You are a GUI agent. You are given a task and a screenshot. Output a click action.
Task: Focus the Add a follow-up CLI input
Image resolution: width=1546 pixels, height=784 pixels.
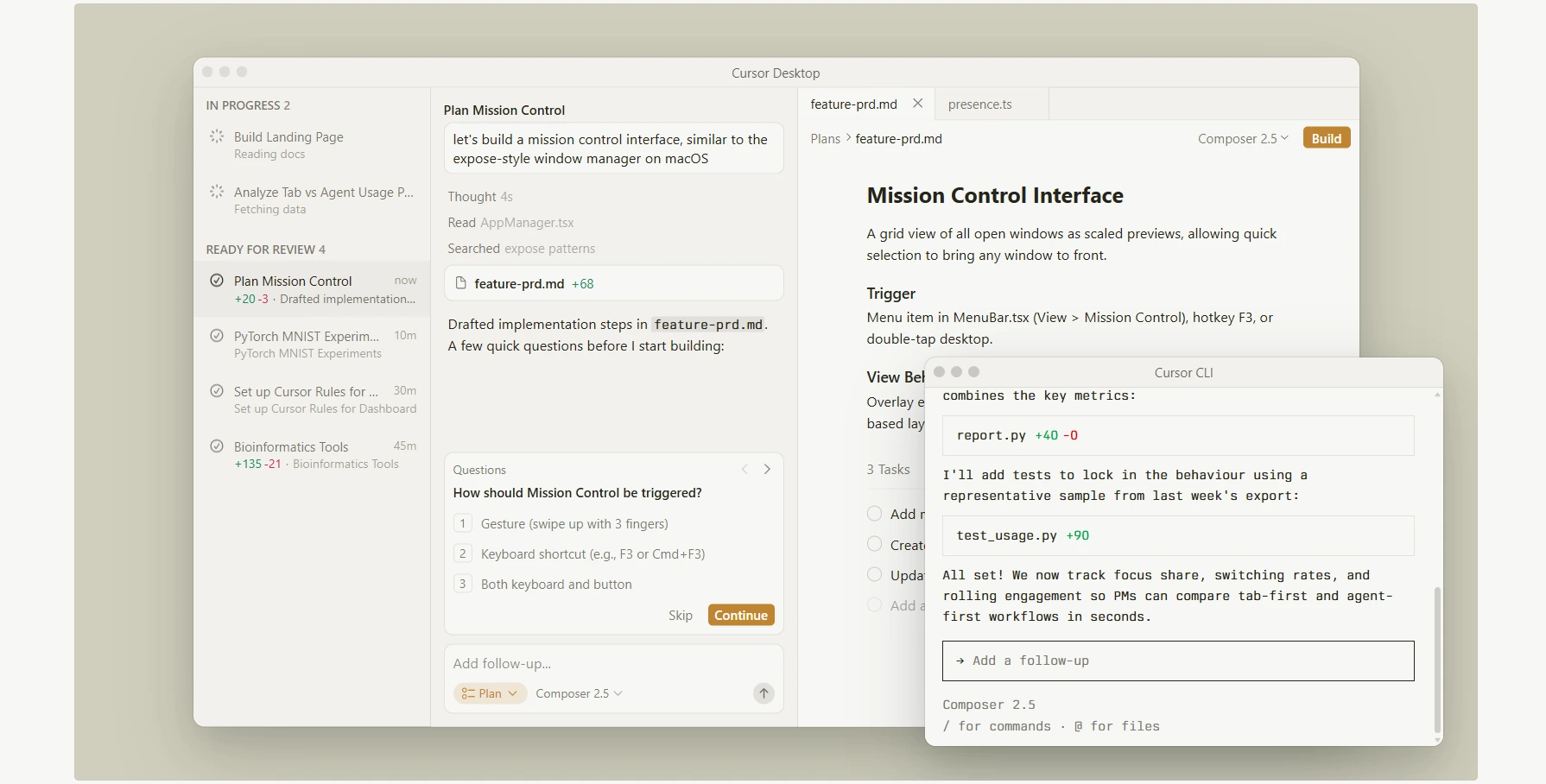click(1178, 661)
